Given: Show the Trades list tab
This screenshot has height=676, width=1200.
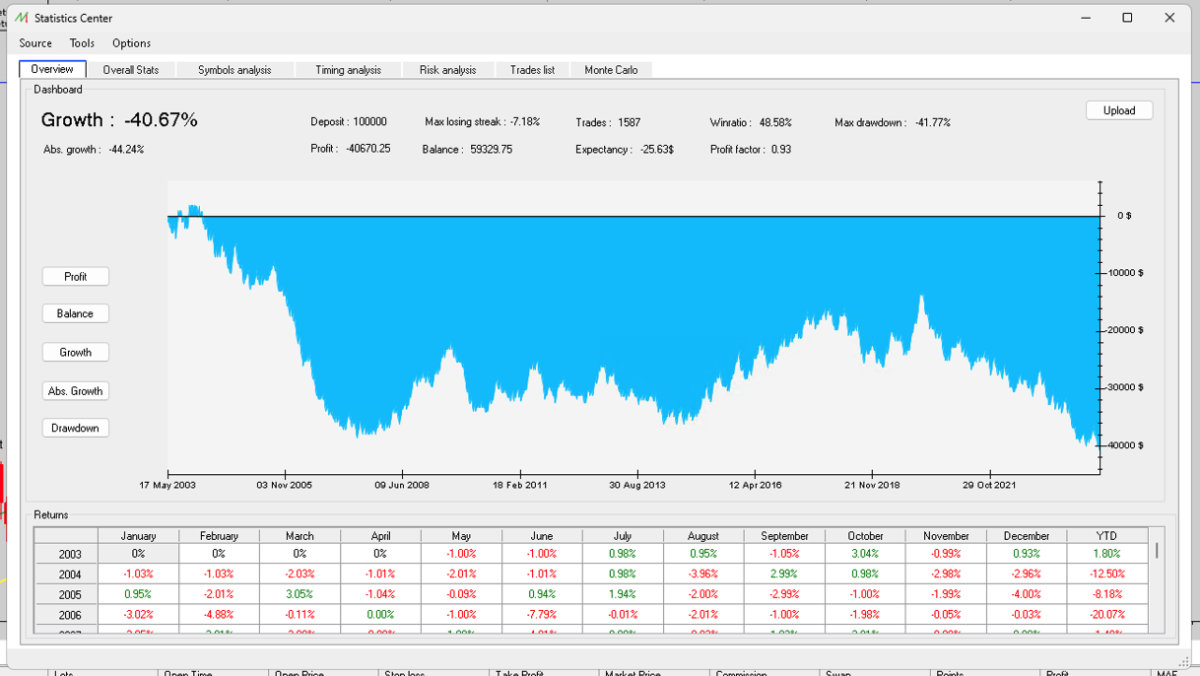Looking at the screenshot, I should pos(532,70).
